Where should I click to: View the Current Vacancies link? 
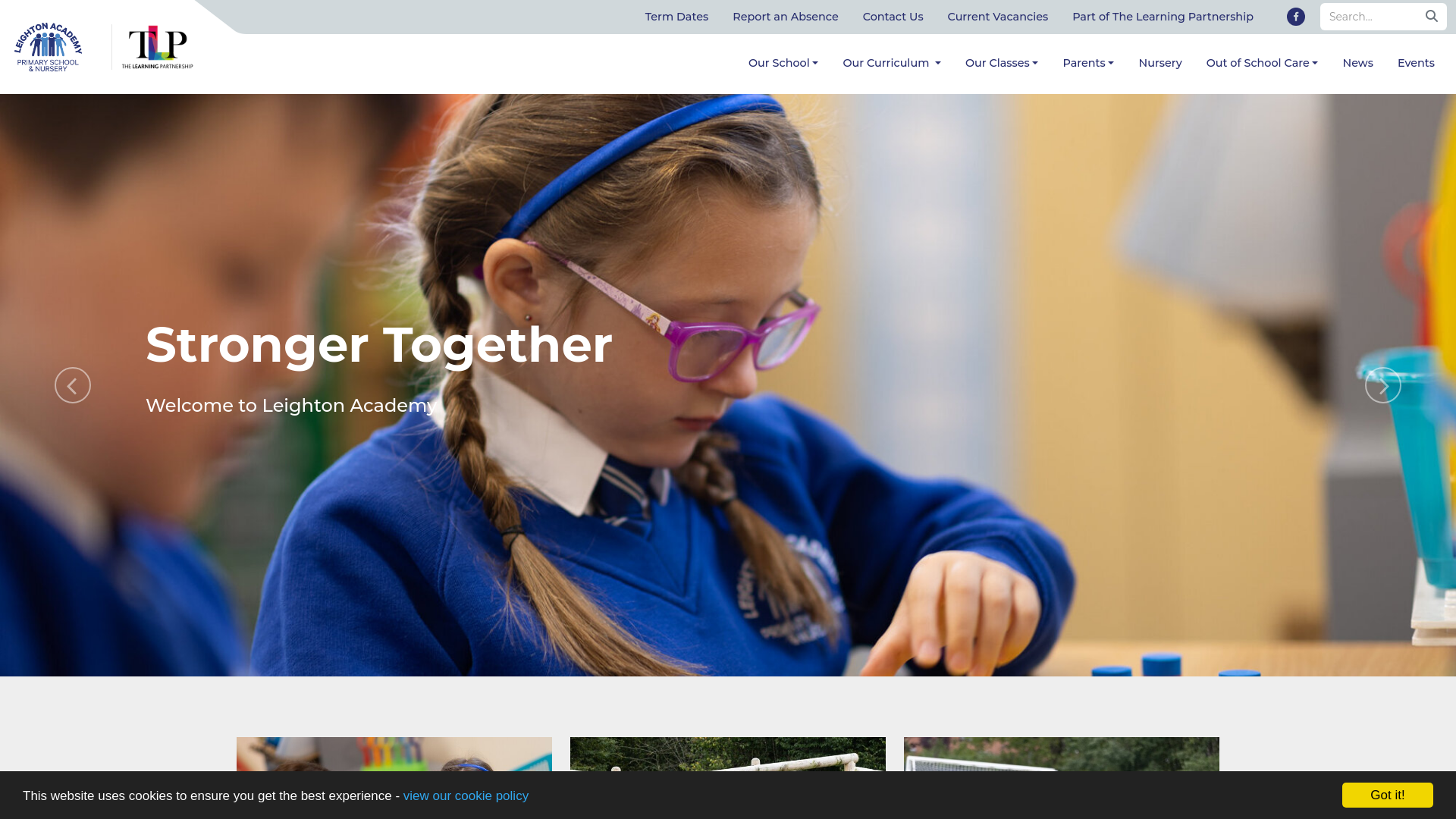tap(997, 17)
